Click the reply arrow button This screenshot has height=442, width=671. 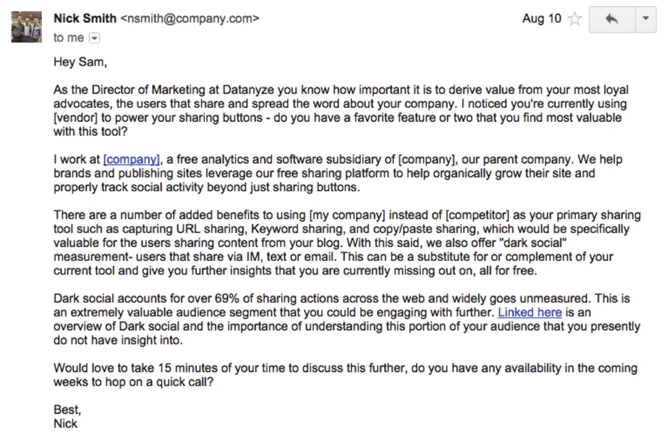coord(612,19)
